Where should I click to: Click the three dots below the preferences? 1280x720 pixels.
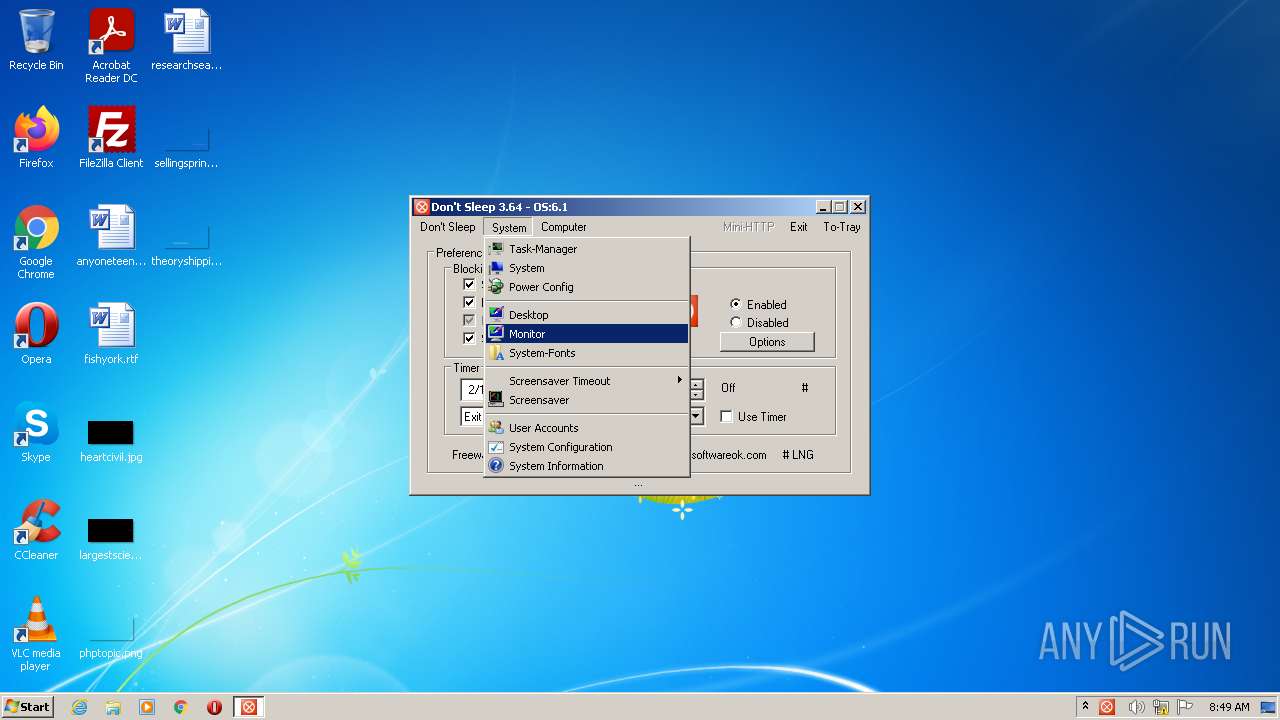click(638, 485)
